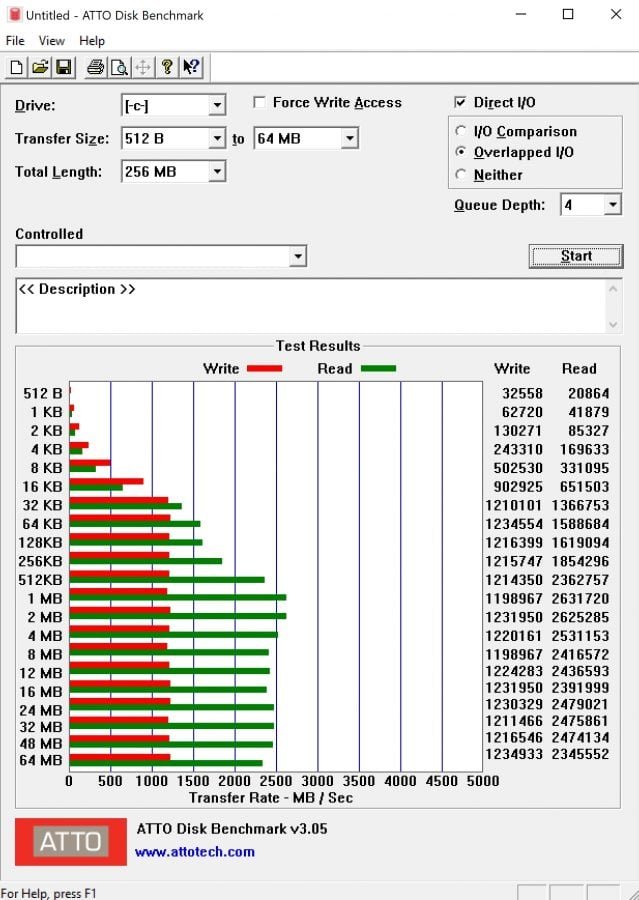The image size is (639, 900).
Task: Enable Force Write Access checkbox
Action: [x=260, y=102]
